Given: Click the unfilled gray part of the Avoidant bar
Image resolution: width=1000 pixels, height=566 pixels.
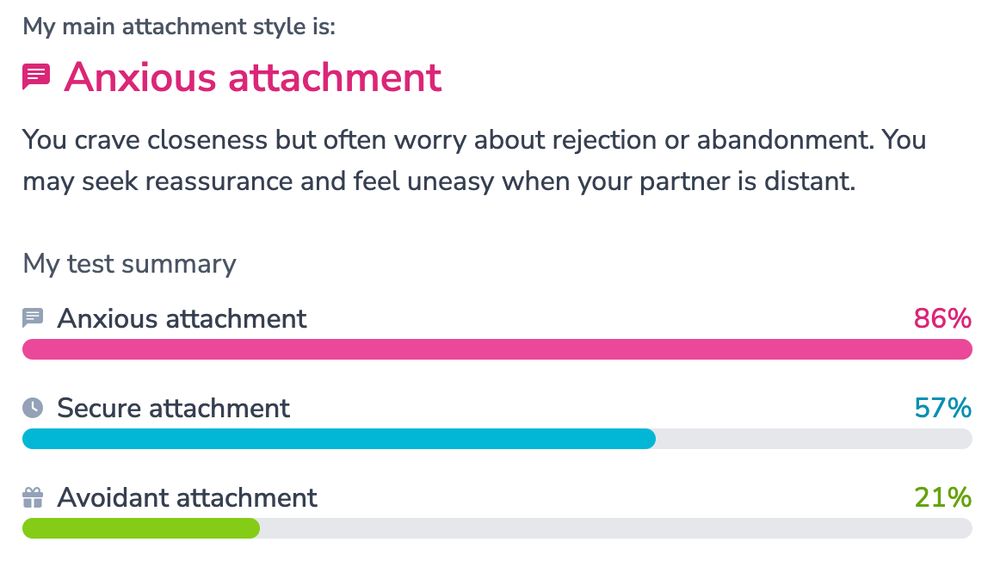Looking at the screenshot, I should 616,528.
